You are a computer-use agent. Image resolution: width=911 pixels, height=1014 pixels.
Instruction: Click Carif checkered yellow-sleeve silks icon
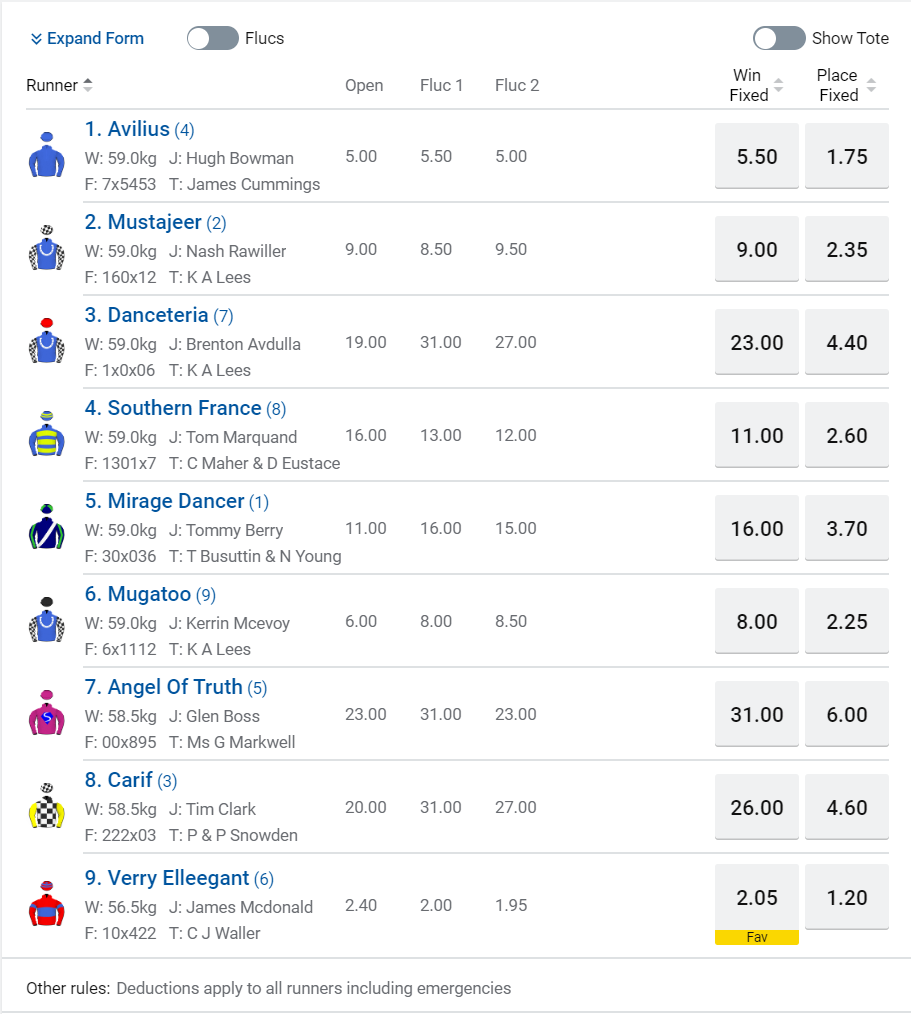pyautogui.click(x=46, y=806)
